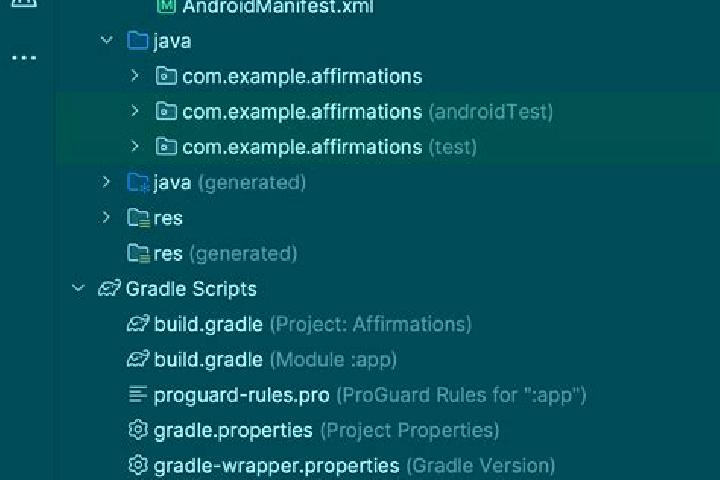This screenshot has width=720, height=480.
Task: Click the proguard-rules.pro text file icon
Action: [138, 394]
